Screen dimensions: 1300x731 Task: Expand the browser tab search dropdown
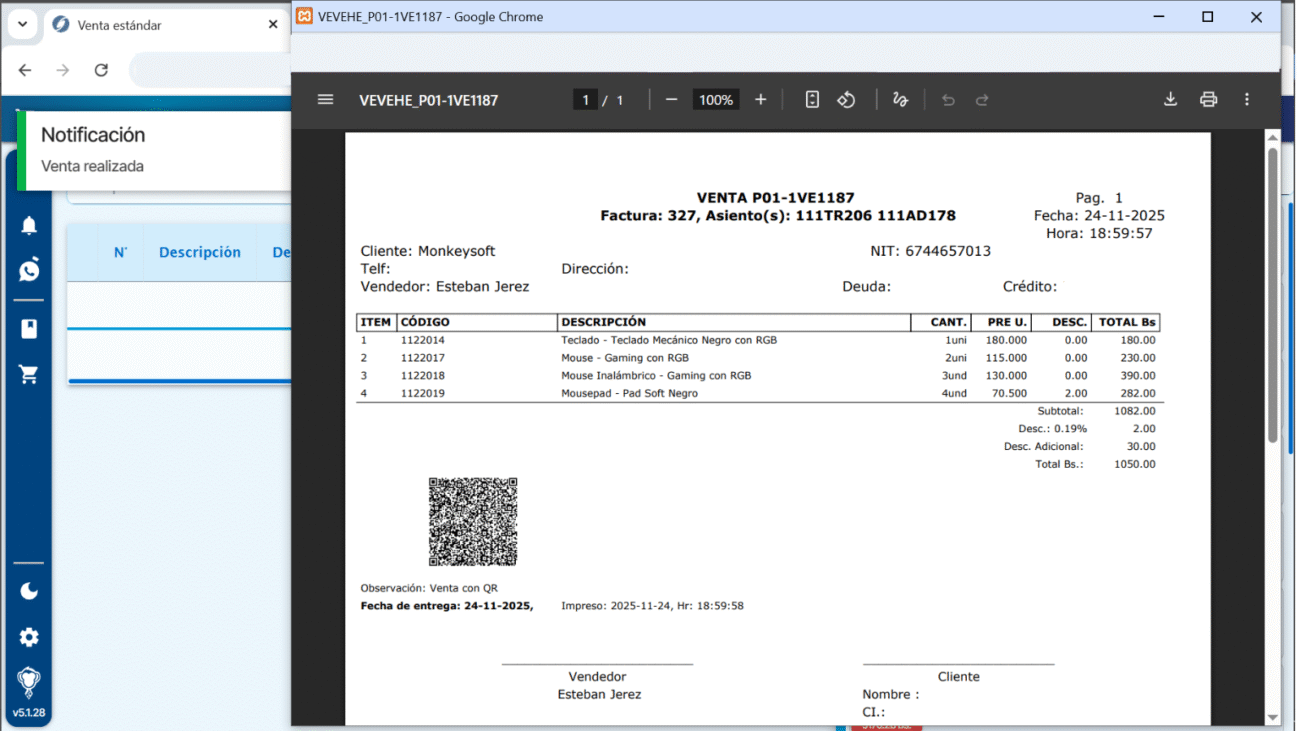(22, 24)
